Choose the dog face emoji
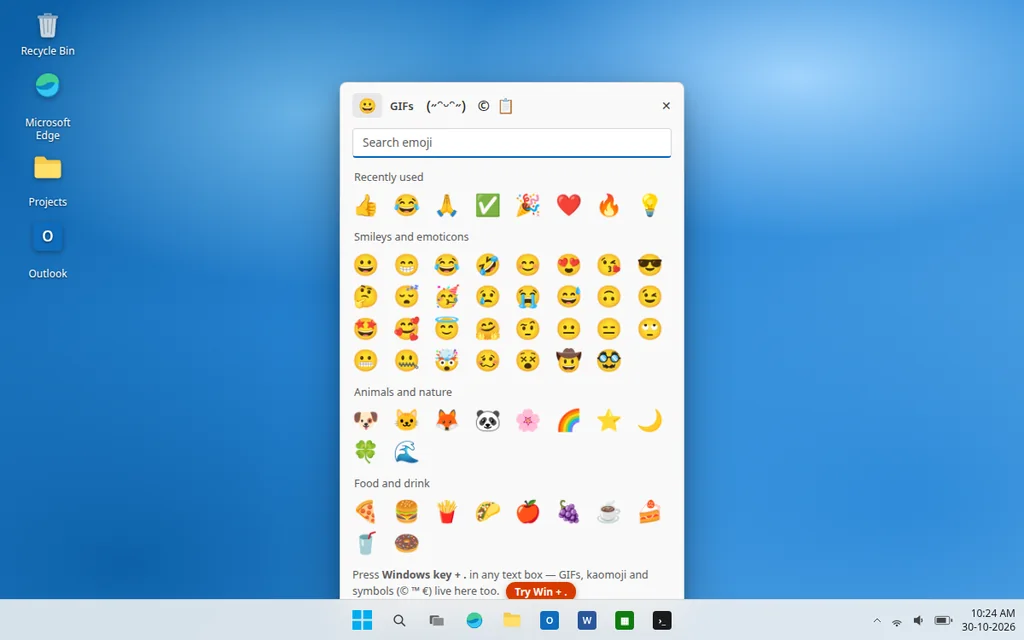 (366, 420)
